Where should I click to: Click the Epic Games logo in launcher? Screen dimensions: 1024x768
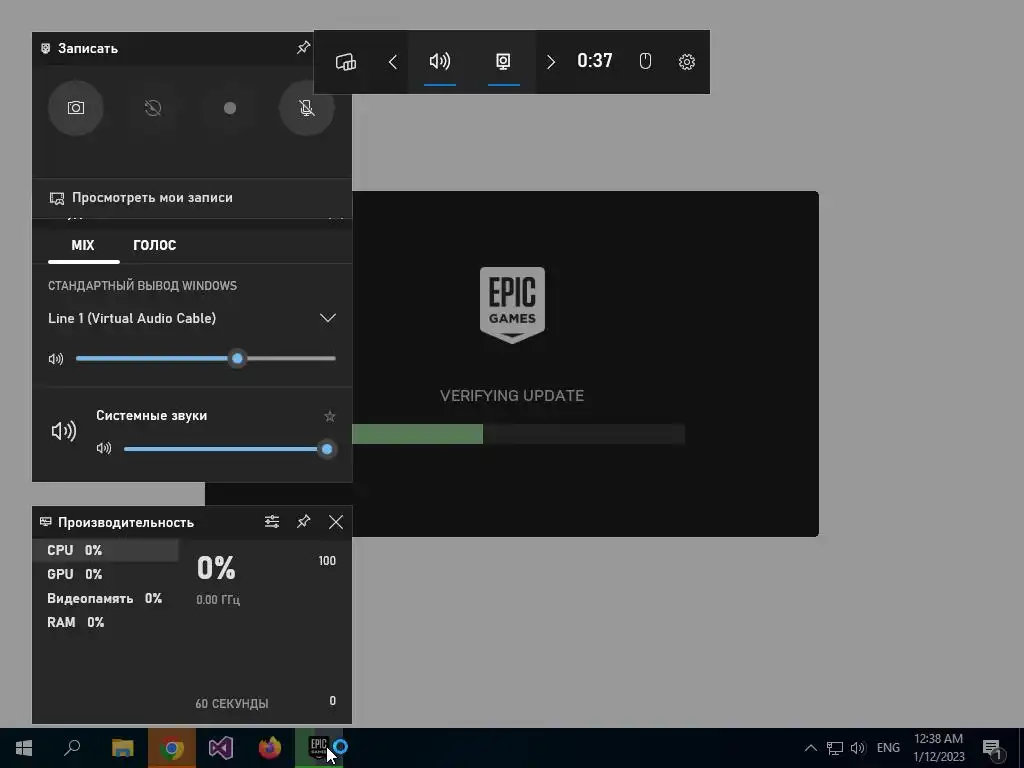click(512, 304)
